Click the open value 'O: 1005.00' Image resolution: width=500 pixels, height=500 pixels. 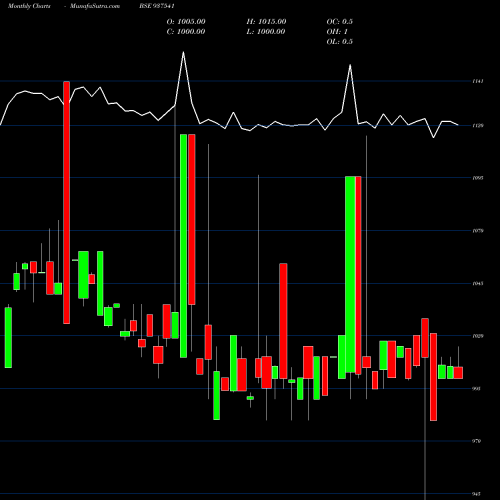(186, 22)
